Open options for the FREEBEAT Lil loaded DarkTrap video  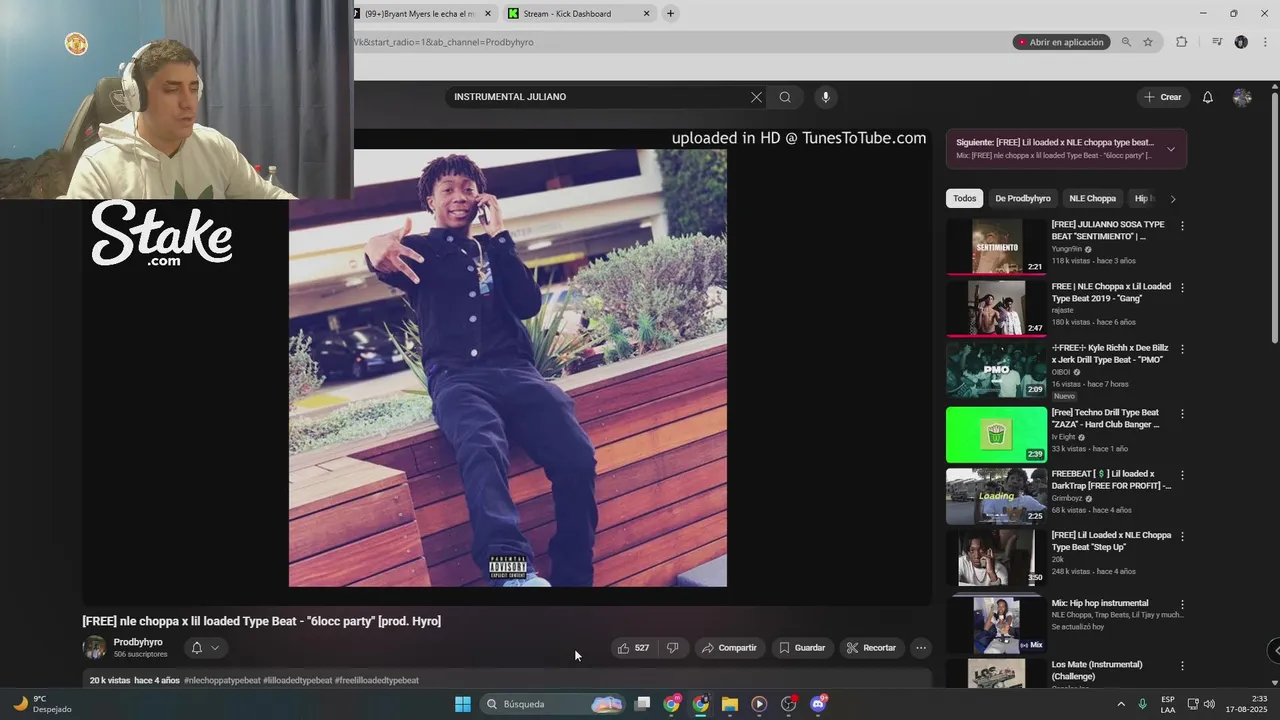coord(1182,475)
